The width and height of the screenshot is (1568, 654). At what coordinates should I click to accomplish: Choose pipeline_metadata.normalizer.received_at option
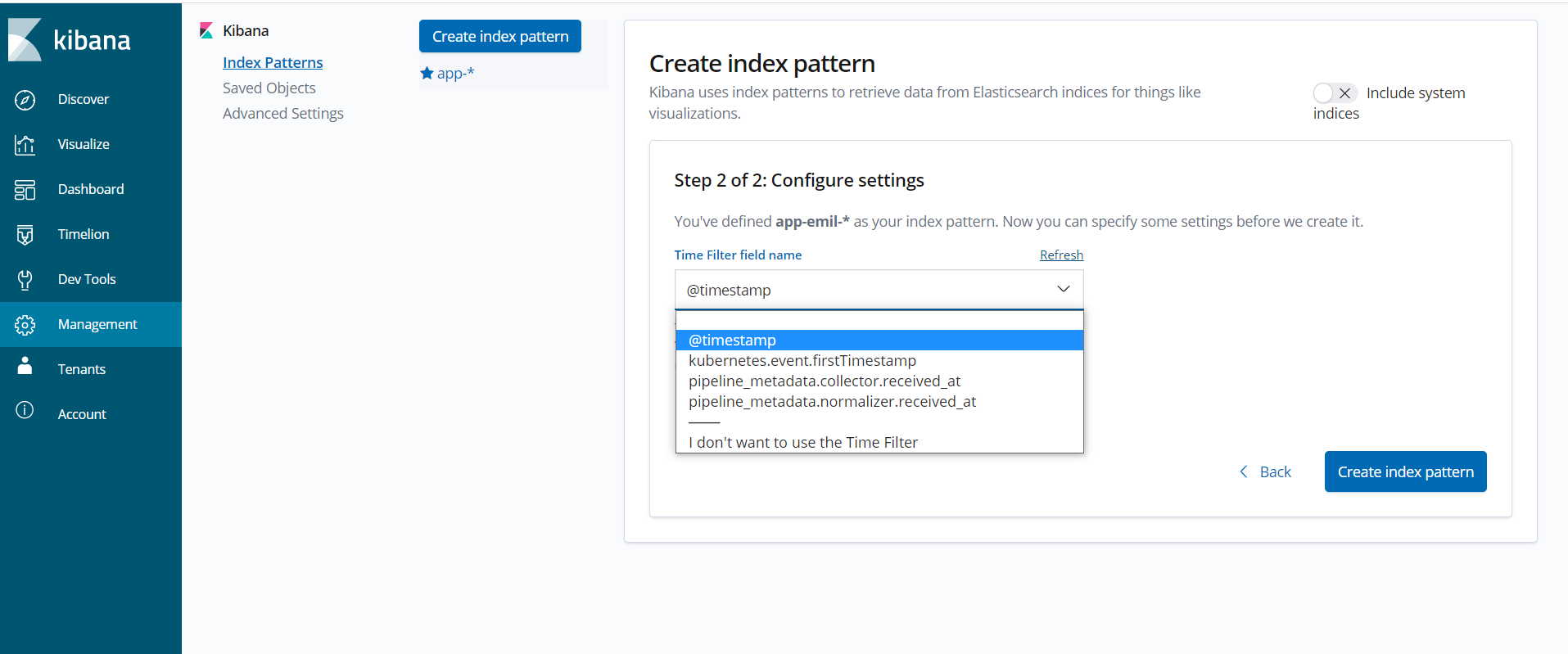879,401
